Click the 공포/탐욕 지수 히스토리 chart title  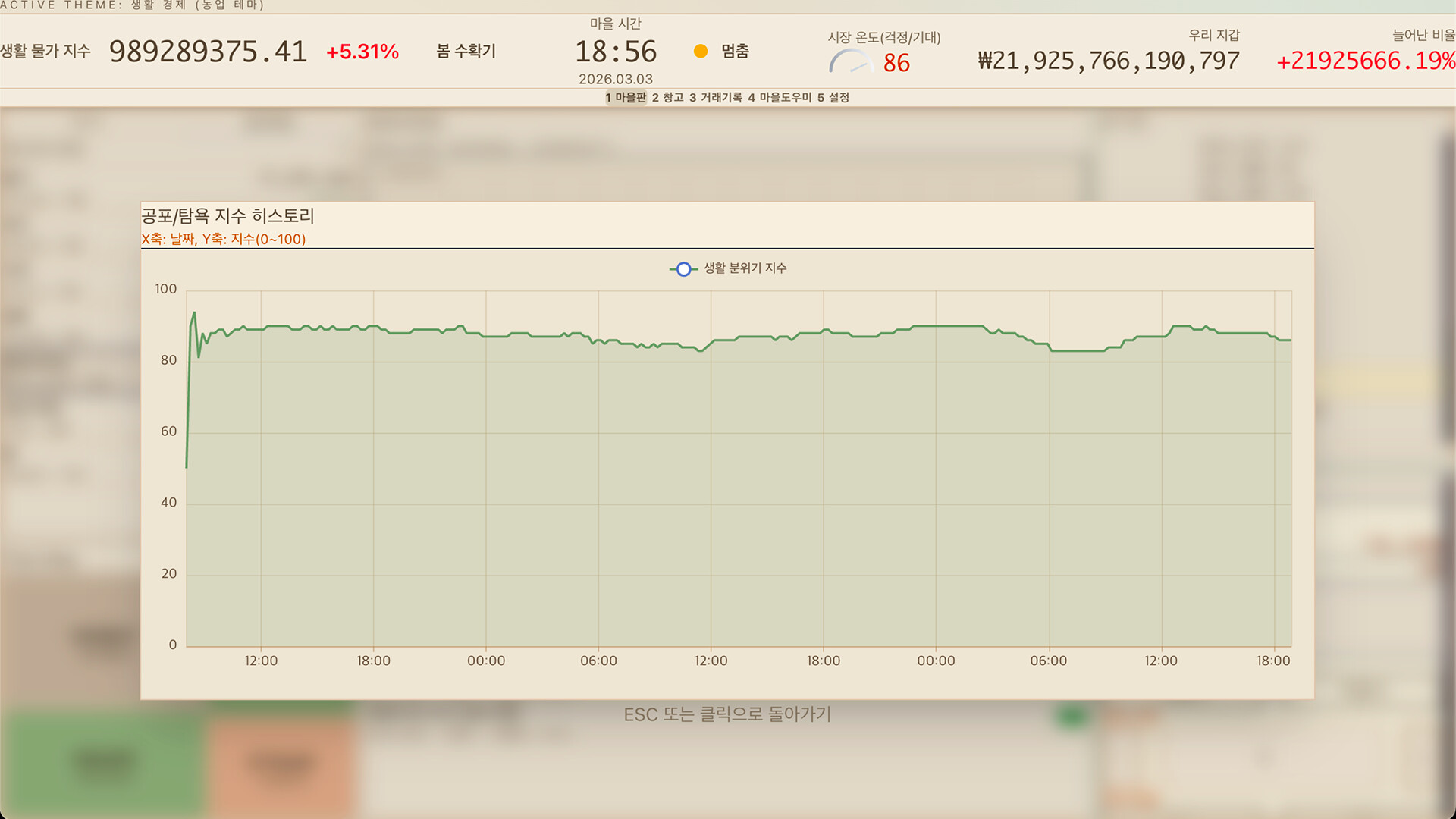coord(227,216)
